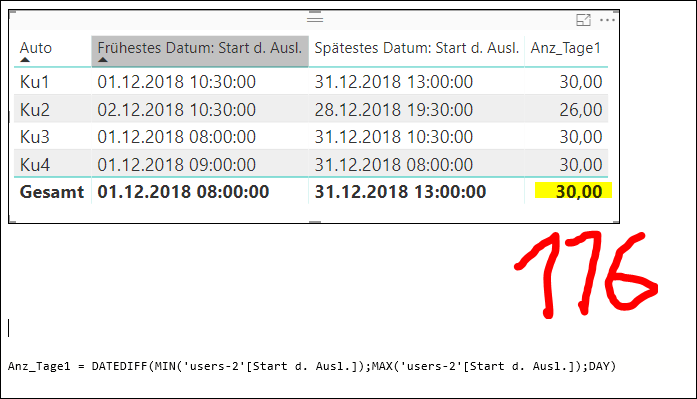Click cell 31.12.2018 13:00:00 in Ku1 row

click(x=393, y=82)
